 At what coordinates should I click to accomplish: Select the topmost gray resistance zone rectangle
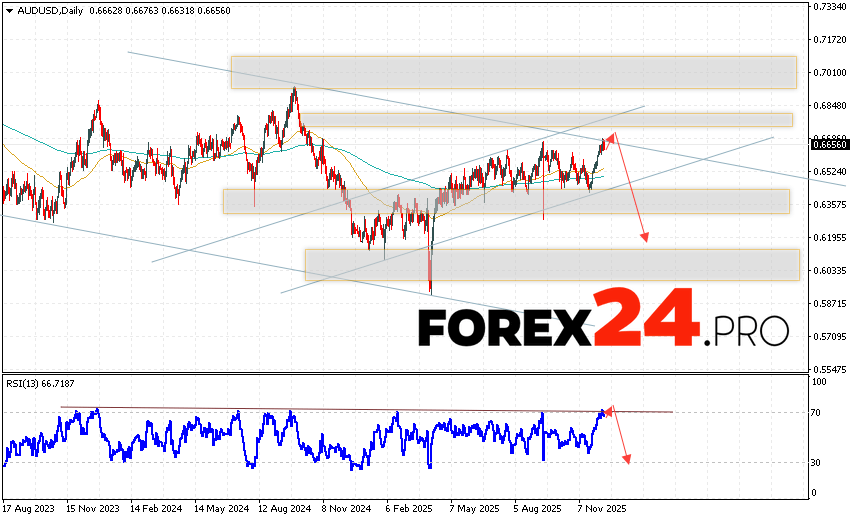512,72
